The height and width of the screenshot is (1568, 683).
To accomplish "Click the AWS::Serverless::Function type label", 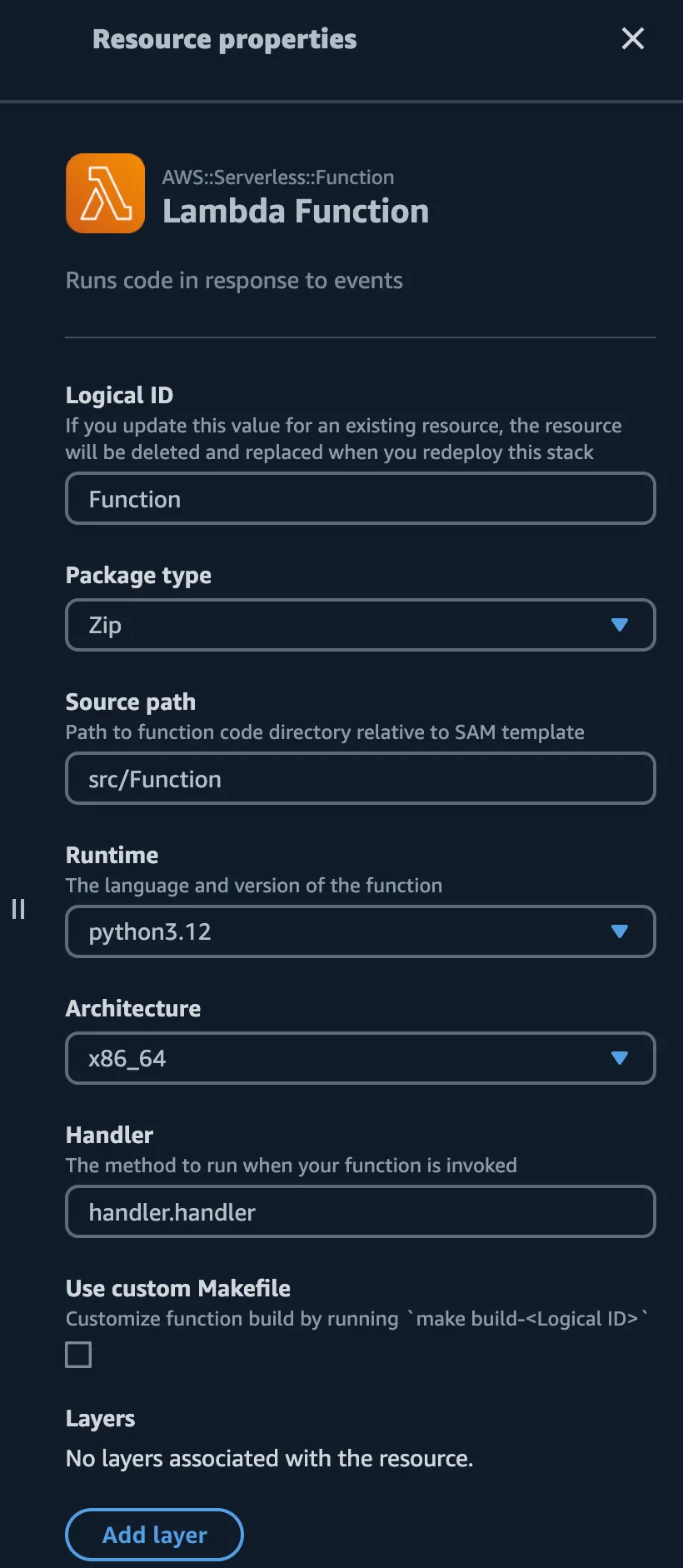I will coord(278,177).
